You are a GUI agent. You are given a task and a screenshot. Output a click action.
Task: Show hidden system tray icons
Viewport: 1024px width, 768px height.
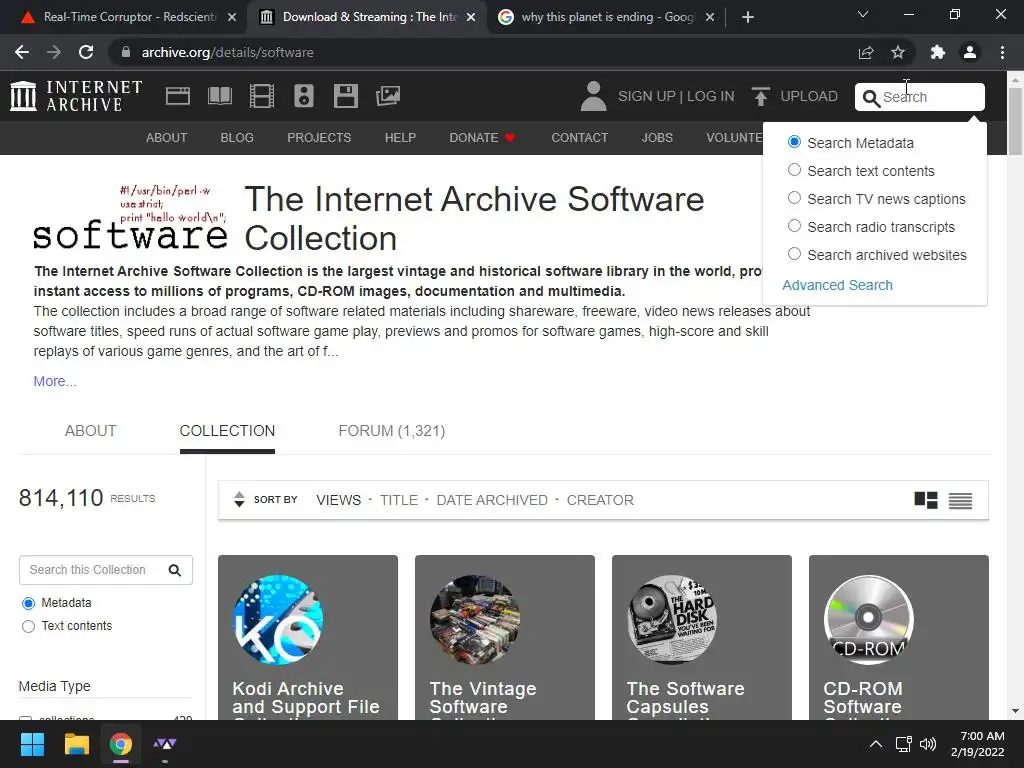[876, 744]
